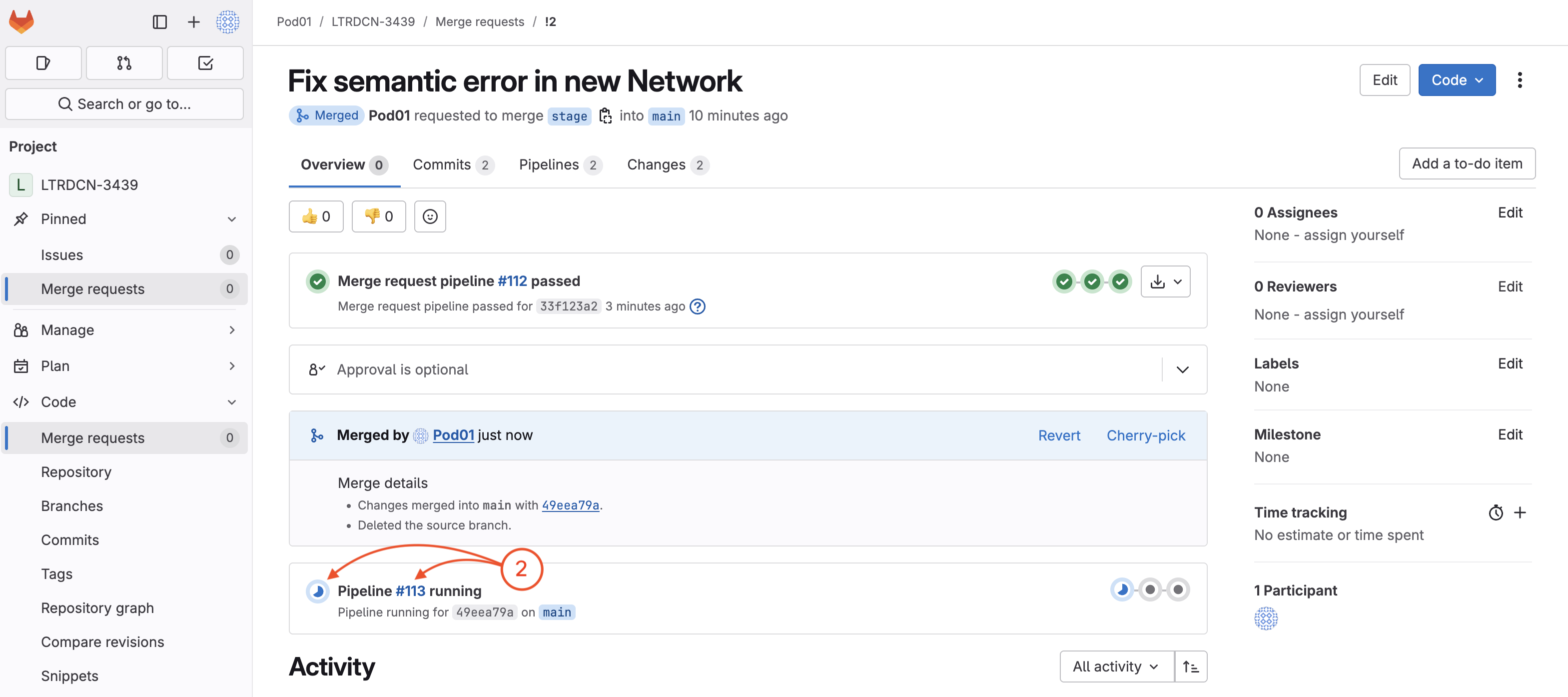This screenshot has width=1568, height=697.
Task: Open the artifacts download dropdown
Action: 1165,281
